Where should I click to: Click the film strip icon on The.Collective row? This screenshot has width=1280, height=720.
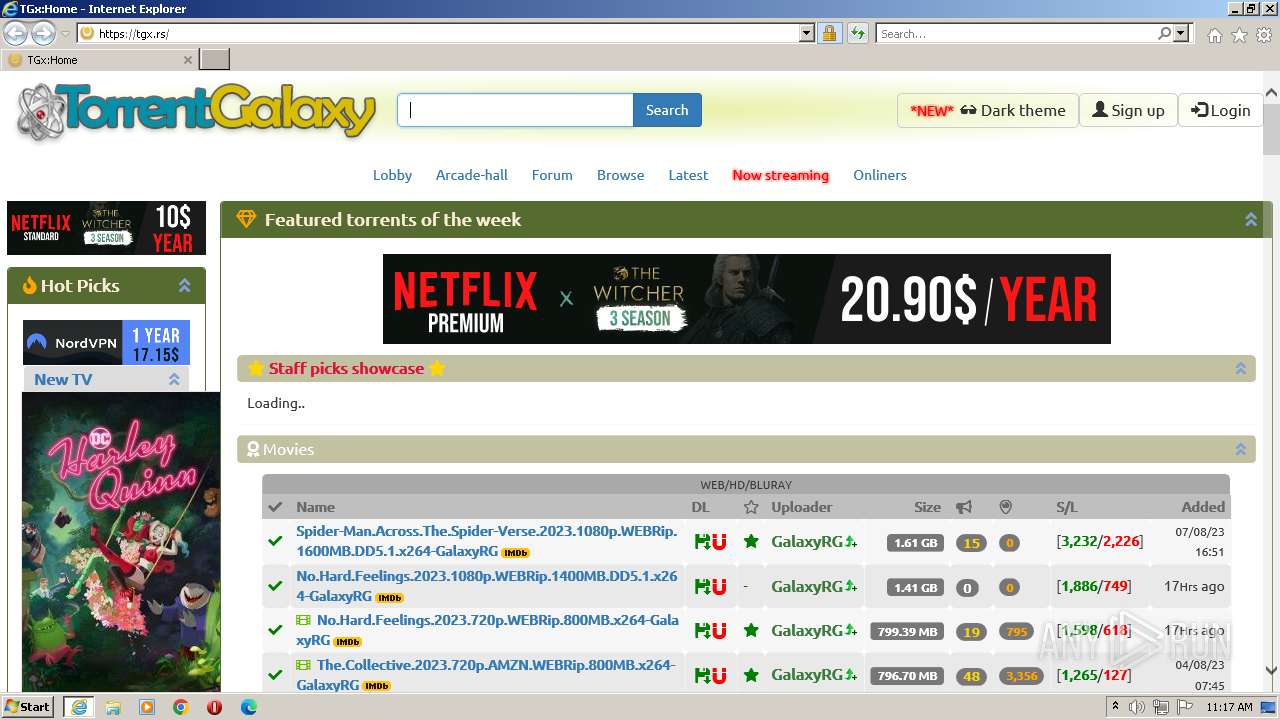click(x=304, y=665)
